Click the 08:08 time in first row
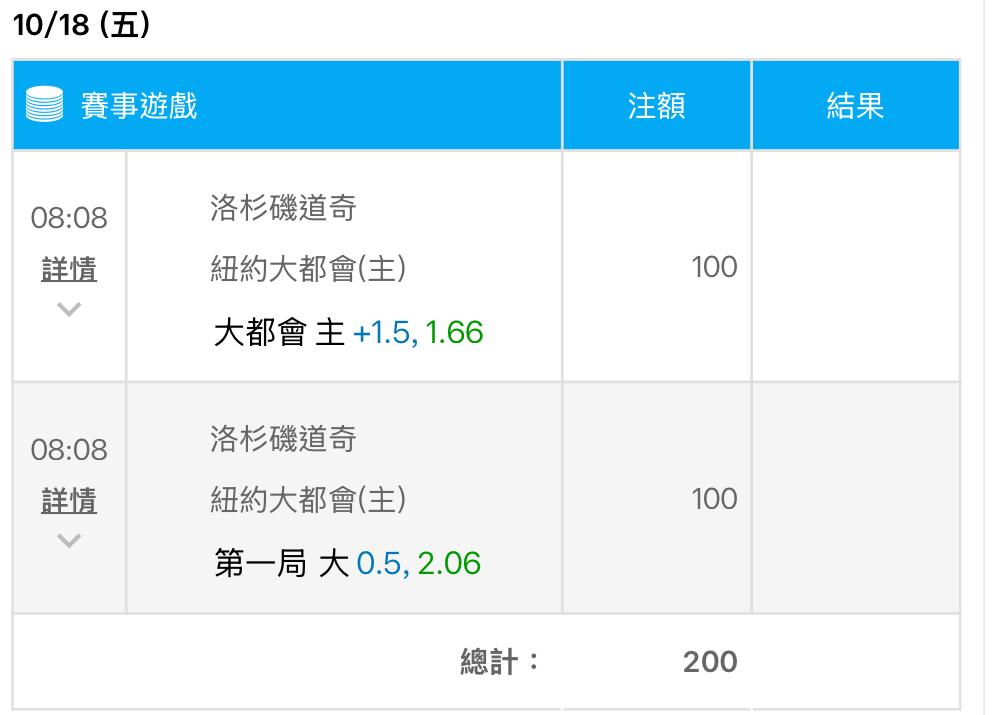This screenshot has width=997, height=715. tap(69, 218)
